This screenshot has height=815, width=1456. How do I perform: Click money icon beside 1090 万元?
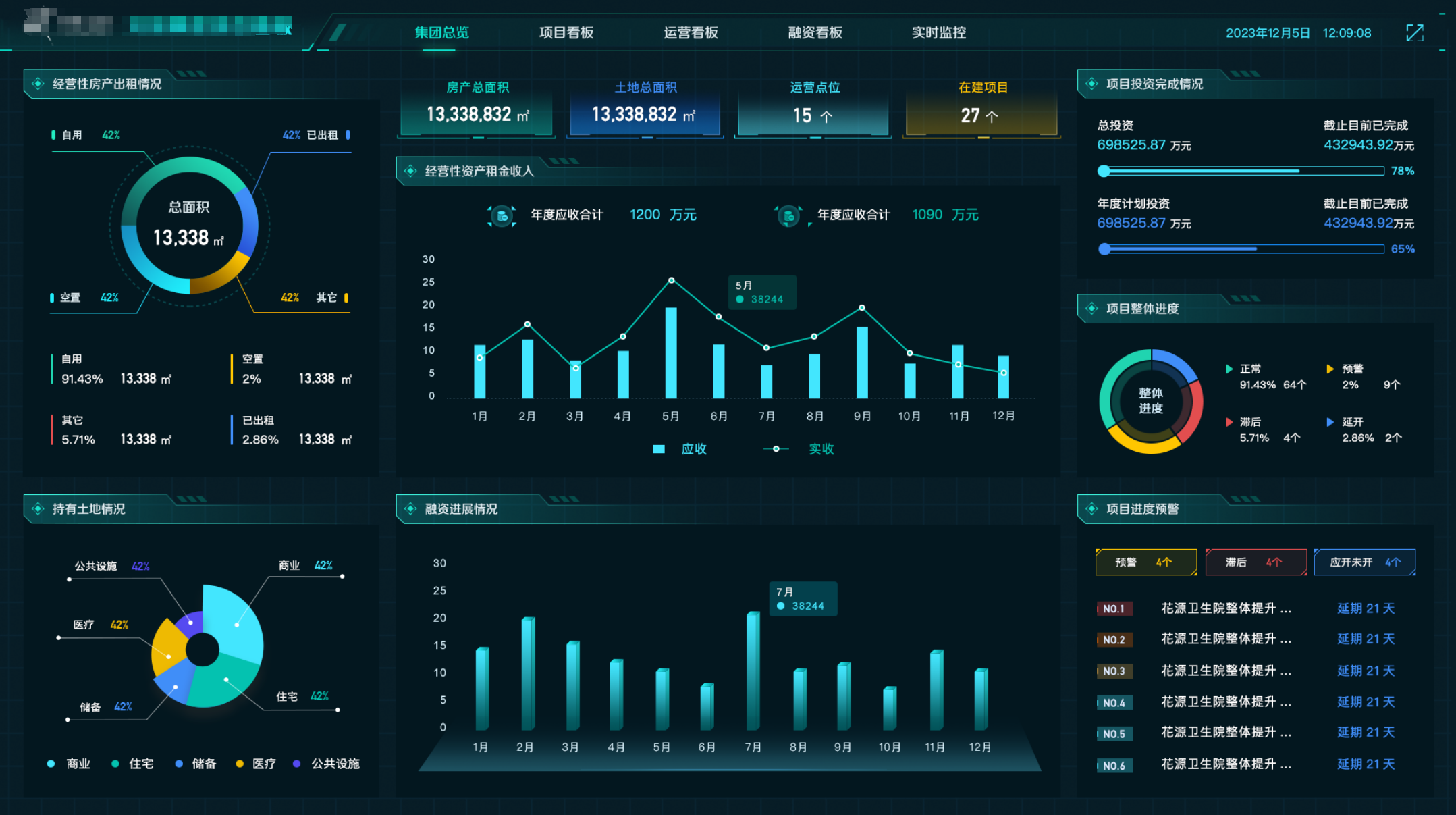(x=788, y=215)
